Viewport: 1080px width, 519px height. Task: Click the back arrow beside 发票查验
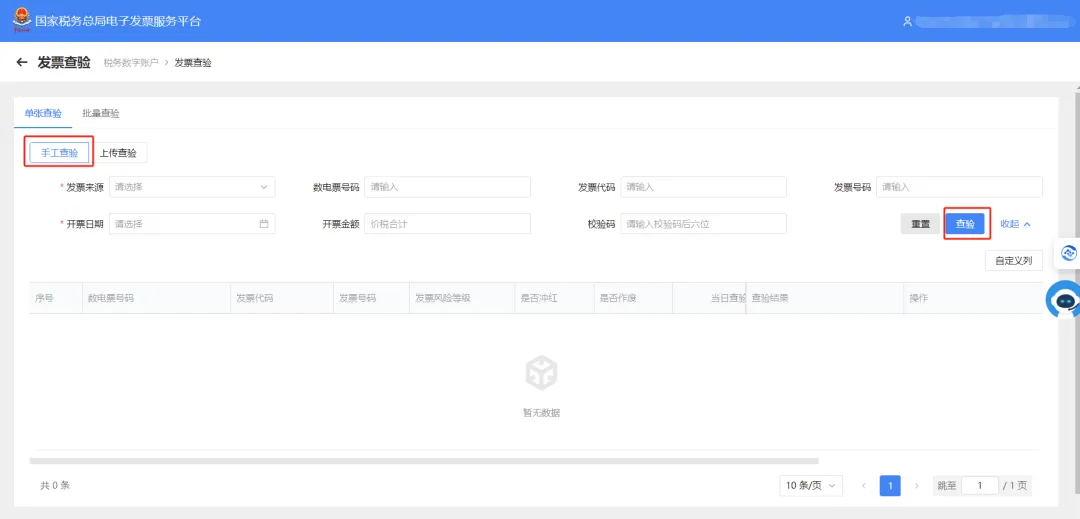21,63
